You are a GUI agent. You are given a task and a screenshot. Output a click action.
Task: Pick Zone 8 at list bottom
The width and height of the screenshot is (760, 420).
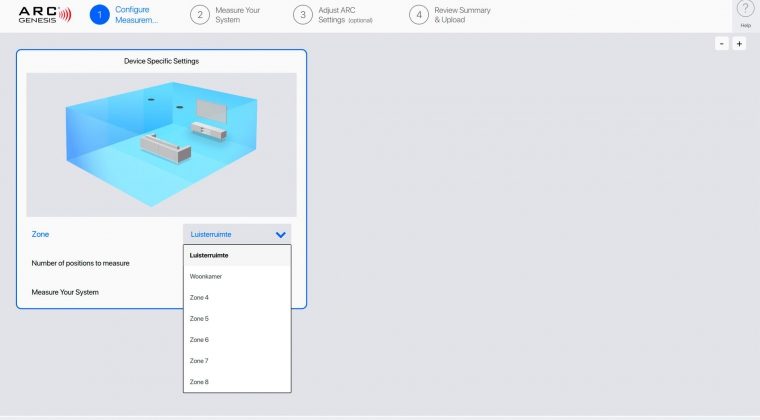(x=237, y=382)
